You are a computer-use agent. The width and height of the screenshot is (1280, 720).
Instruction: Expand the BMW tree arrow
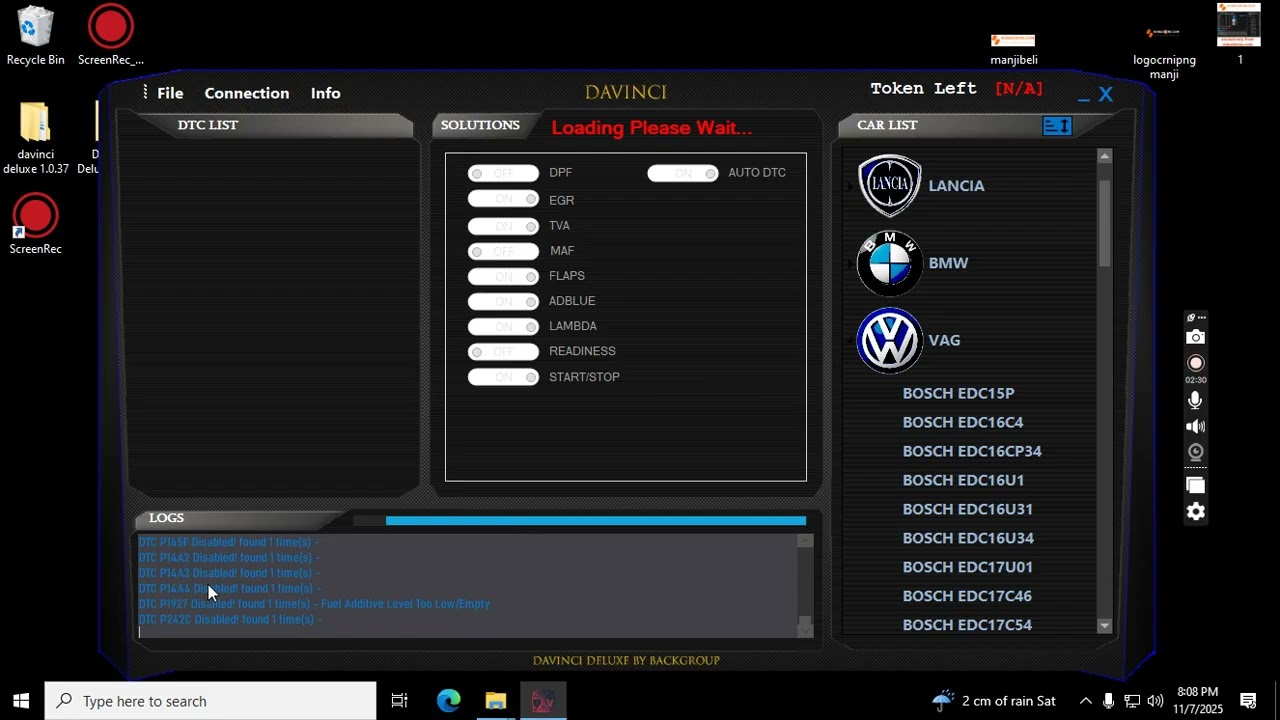point(851,263)
